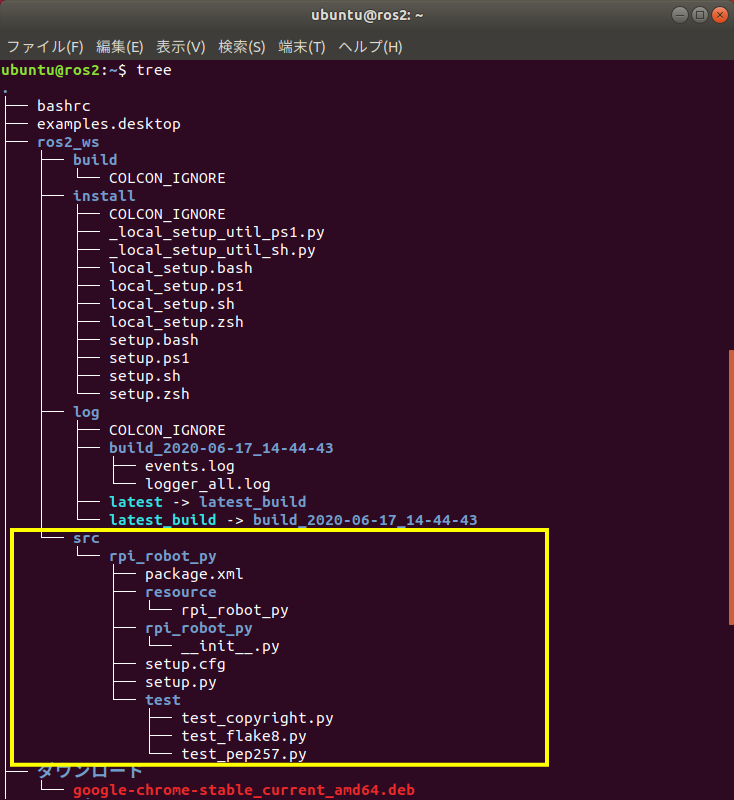Click rpi_robot_py directory above __init__.py

coord(198,629)
